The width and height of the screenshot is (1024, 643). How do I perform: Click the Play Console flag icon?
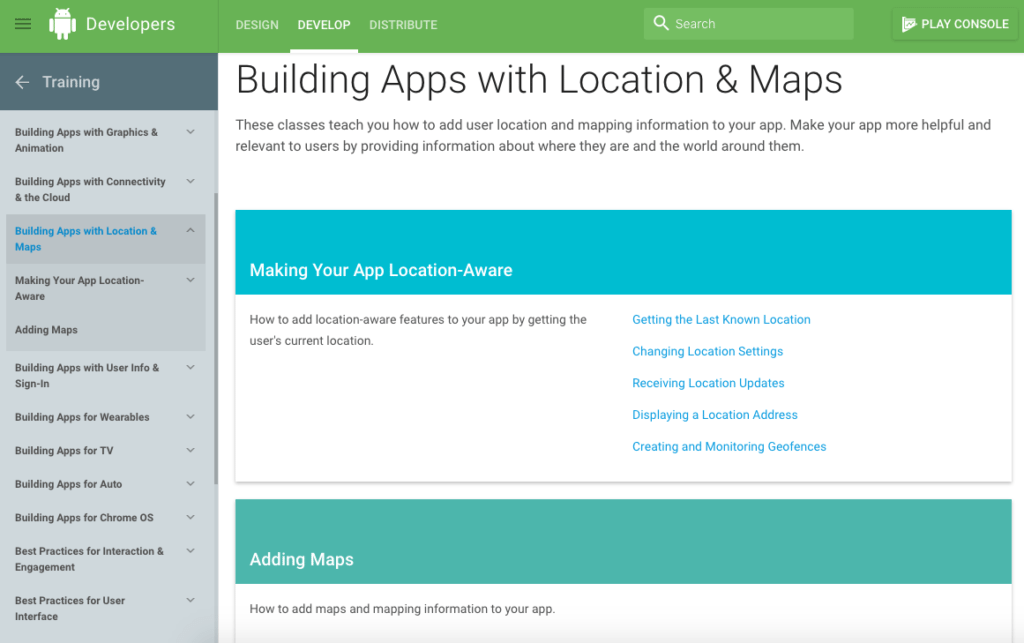909,23
